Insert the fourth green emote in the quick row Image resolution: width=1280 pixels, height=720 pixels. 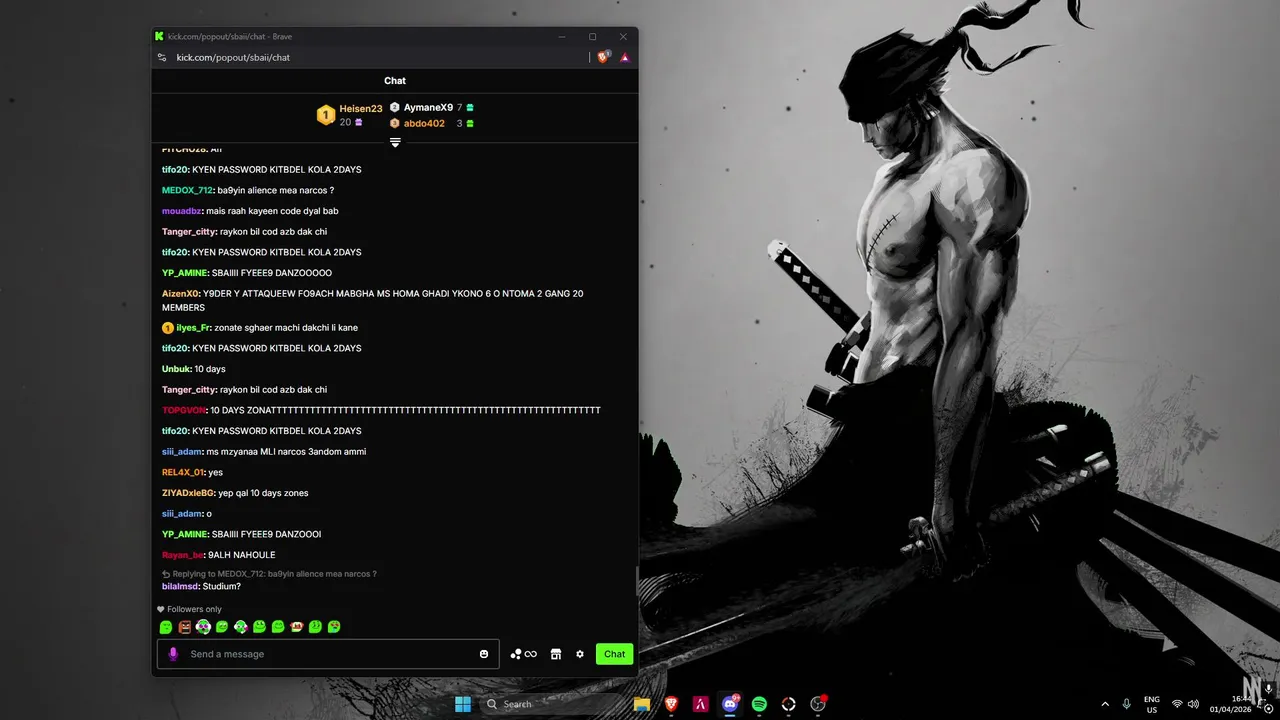pos(222,627)
